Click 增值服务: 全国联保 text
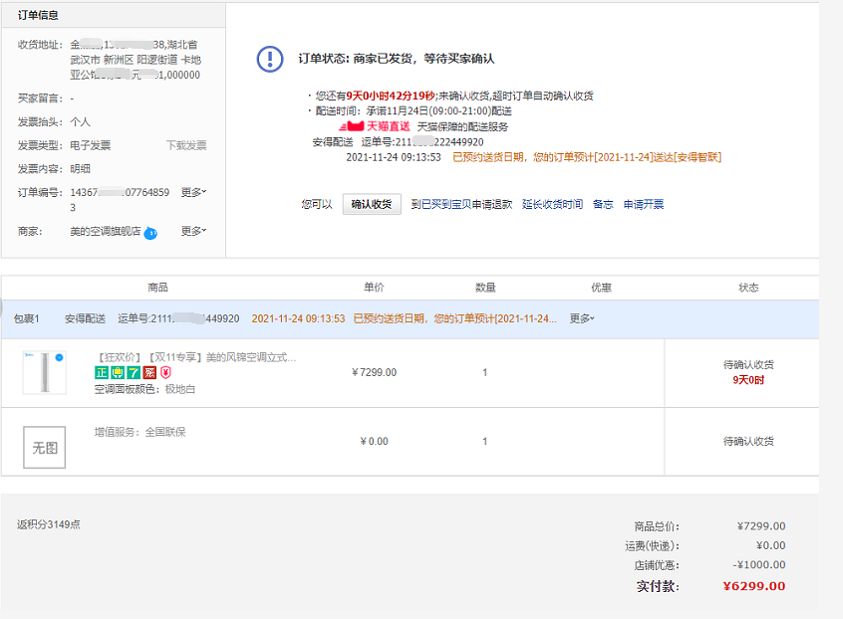843x619 pixels. pos(140,432)
